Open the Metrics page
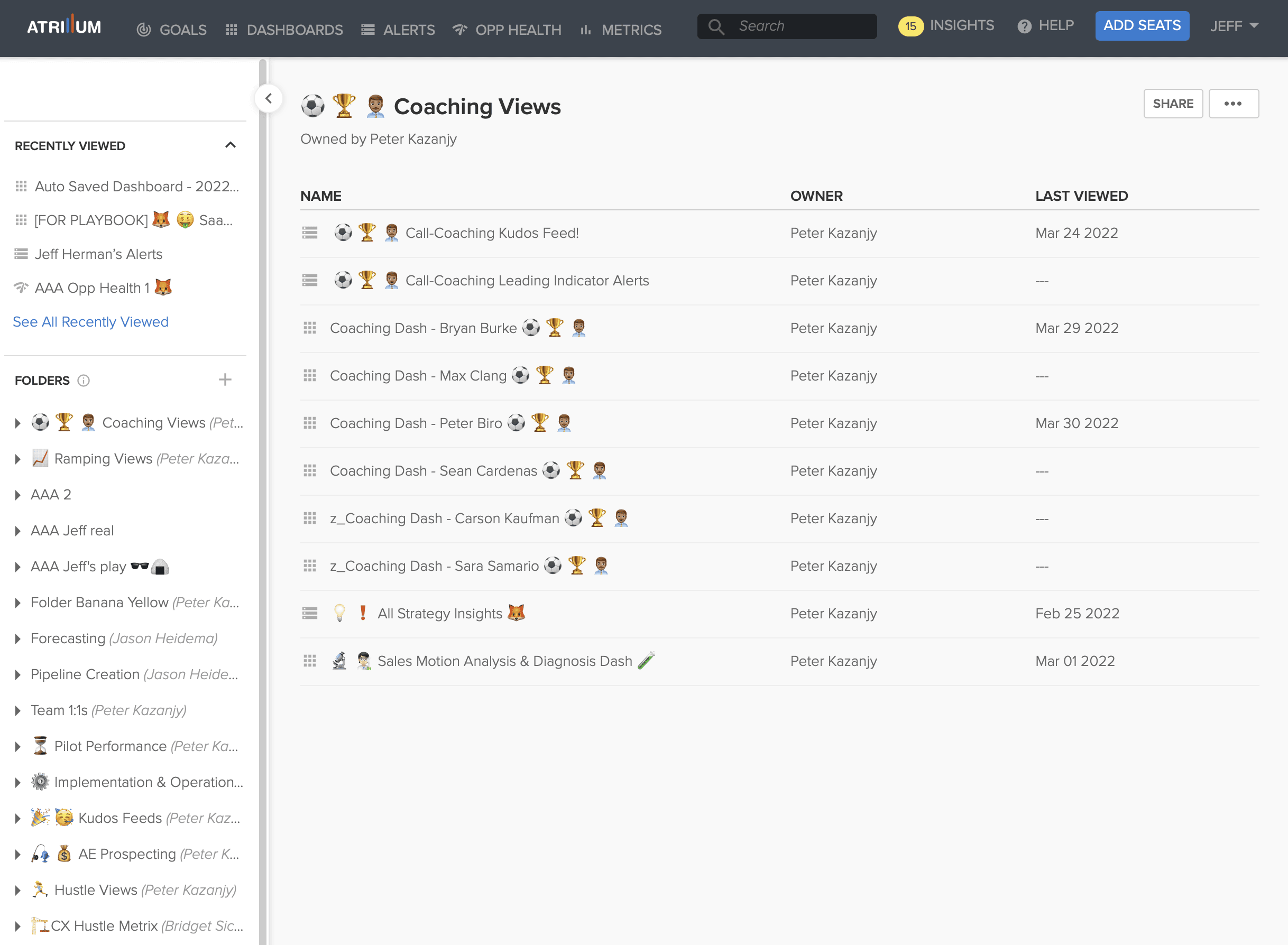Screen dimensions: 1288x945 pyautogui.click(x=621, y=29)
